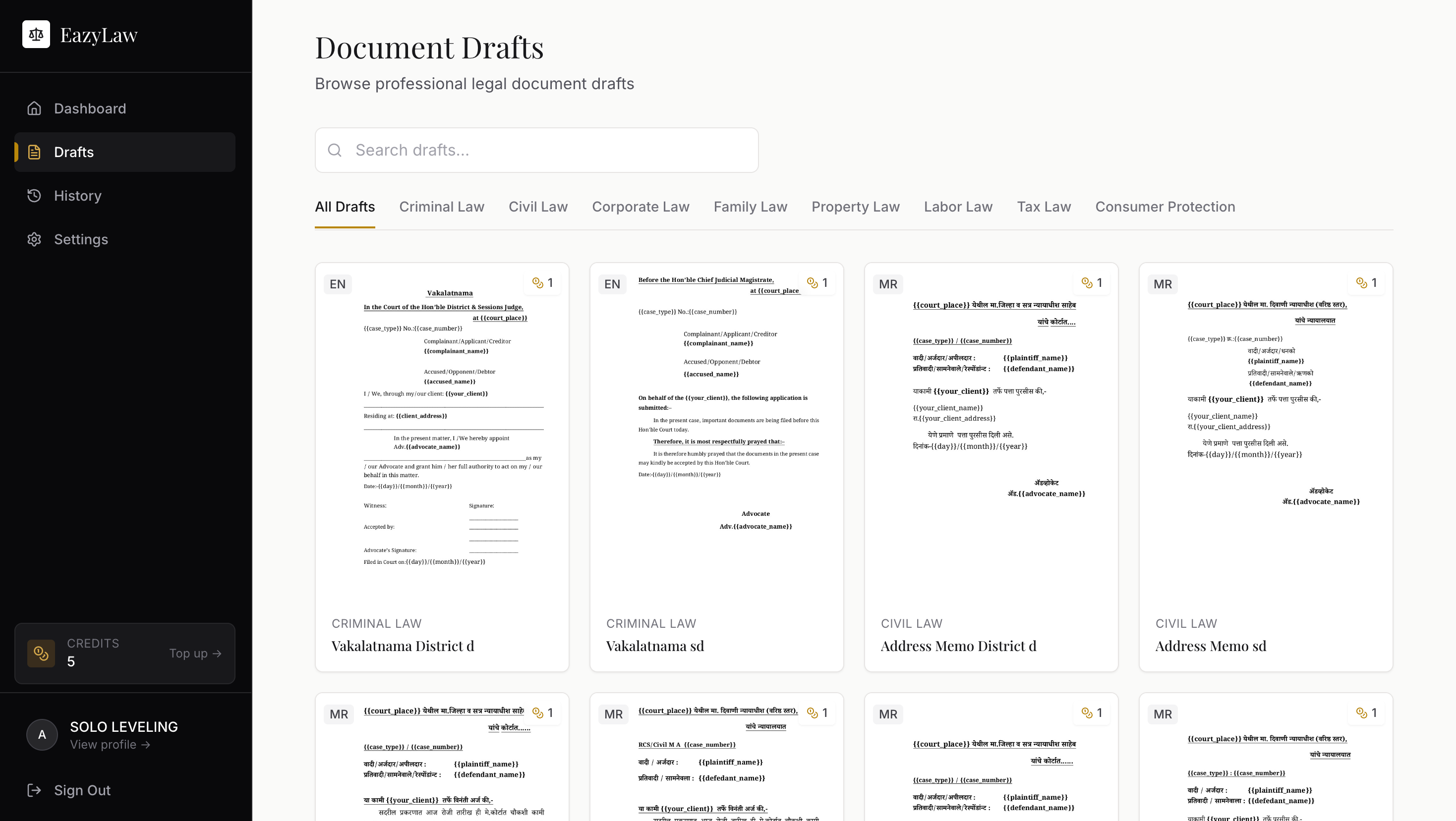The height and width of the screenshot is (821, 1456).
Task: Click coin cost badge on Vakalatnama District d
Action: coord(543,282)
